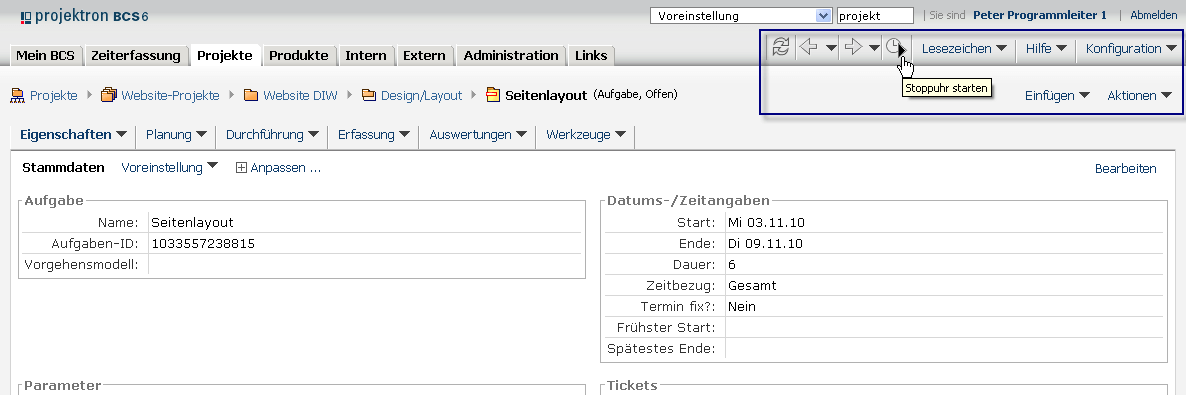The width and height of the screenshot is (1186, 395).
Task: Switch to the Administration tab
Action: point(511,55)
